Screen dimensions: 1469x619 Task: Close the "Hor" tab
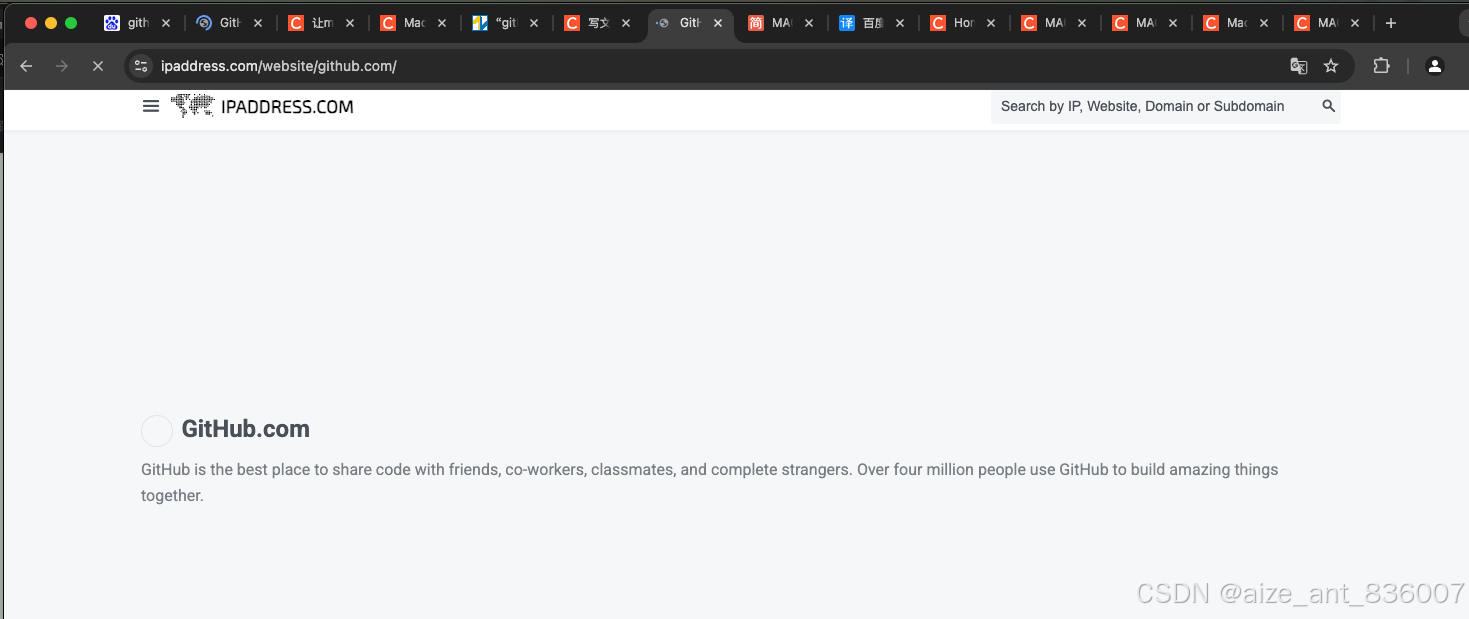coord(991,23)
